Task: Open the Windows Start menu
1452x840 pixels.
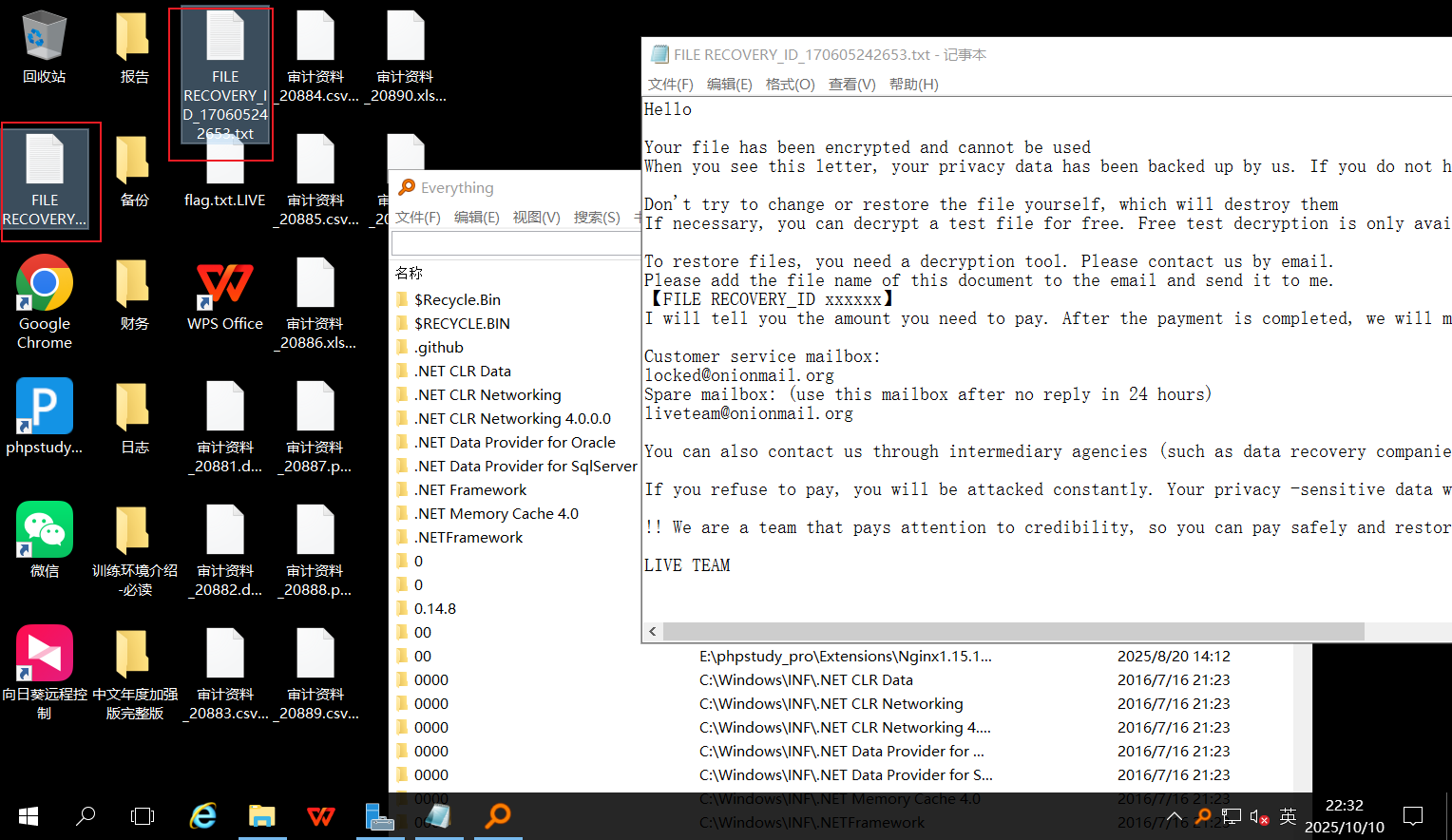Action: 29,816
